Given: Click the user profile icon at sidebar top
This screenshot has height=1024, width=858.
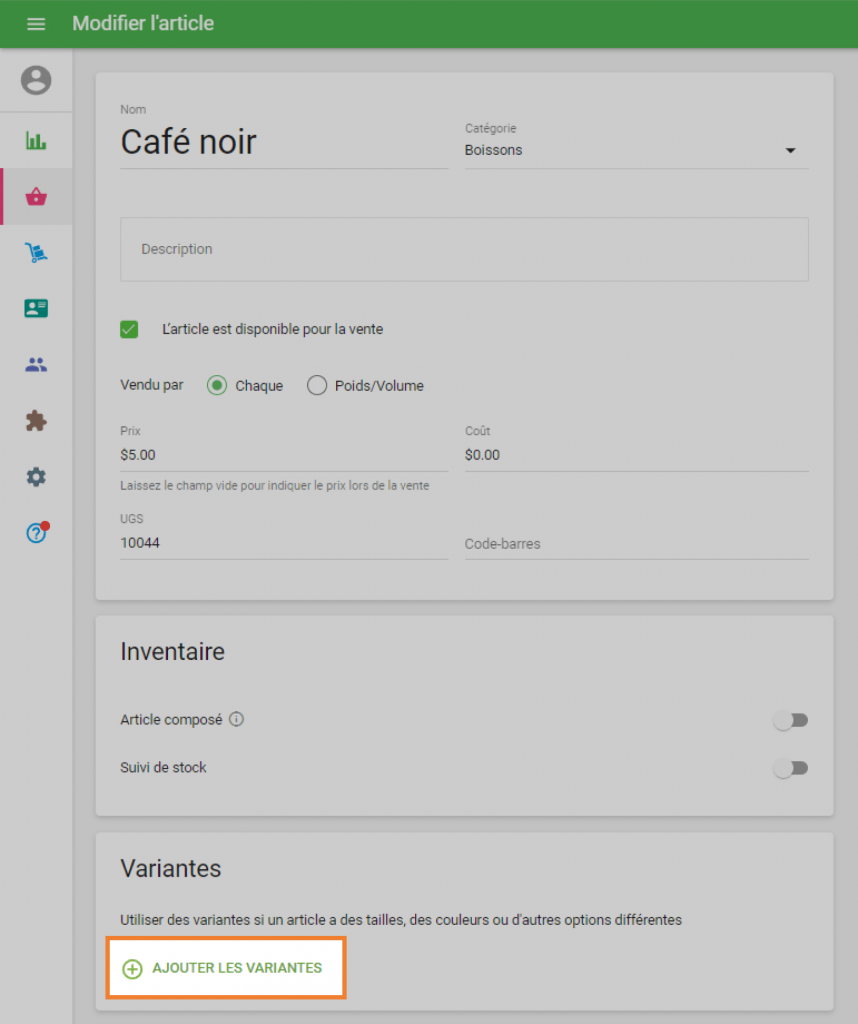Looking at the screenshot, I should pos(36,80).
